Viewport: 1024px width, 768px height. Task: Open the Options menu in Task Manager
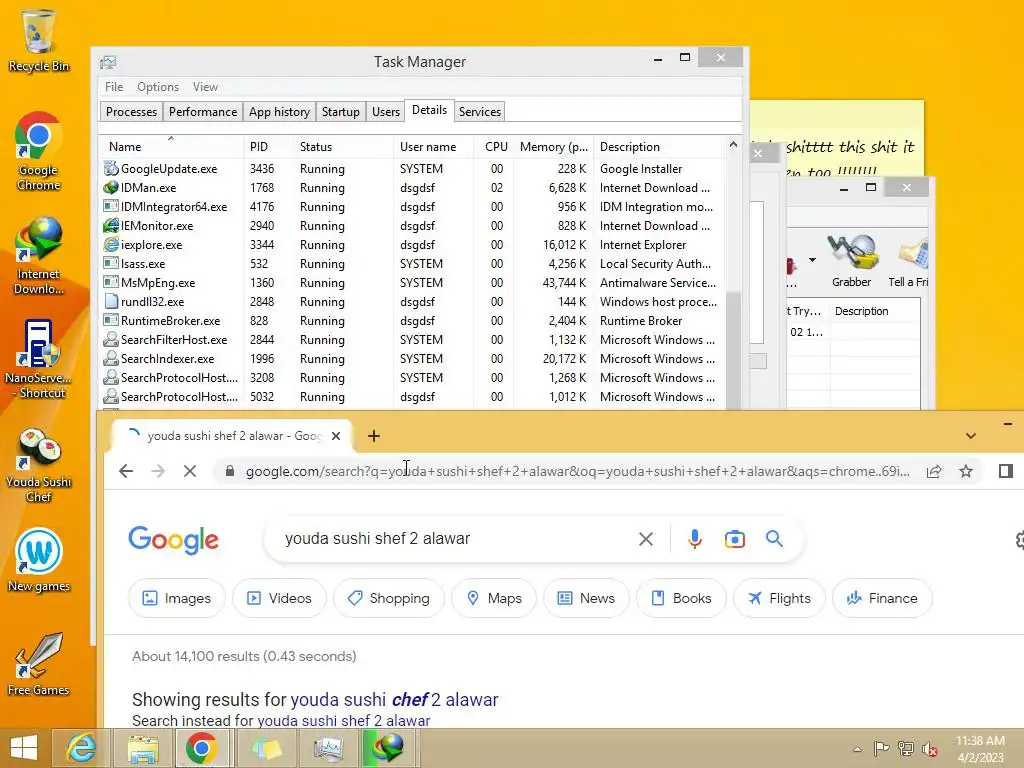pyautogui.click(x=158, y=87)
